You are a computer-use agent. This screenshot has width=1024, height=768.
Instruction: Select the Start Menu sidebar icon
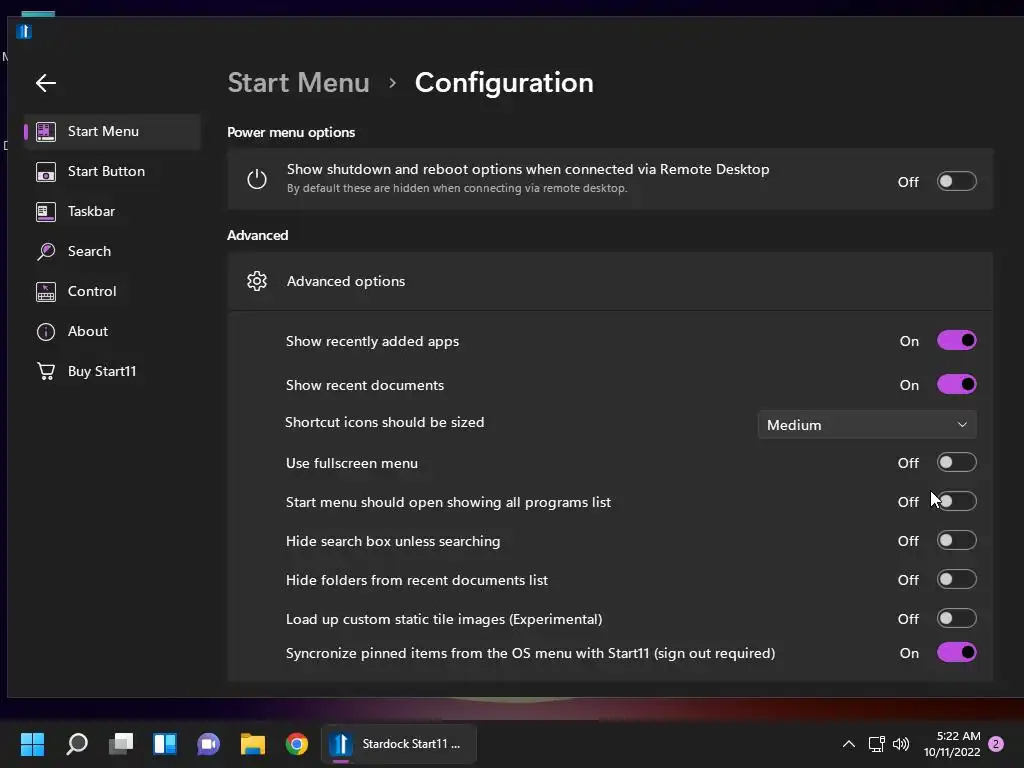(46, 131)
